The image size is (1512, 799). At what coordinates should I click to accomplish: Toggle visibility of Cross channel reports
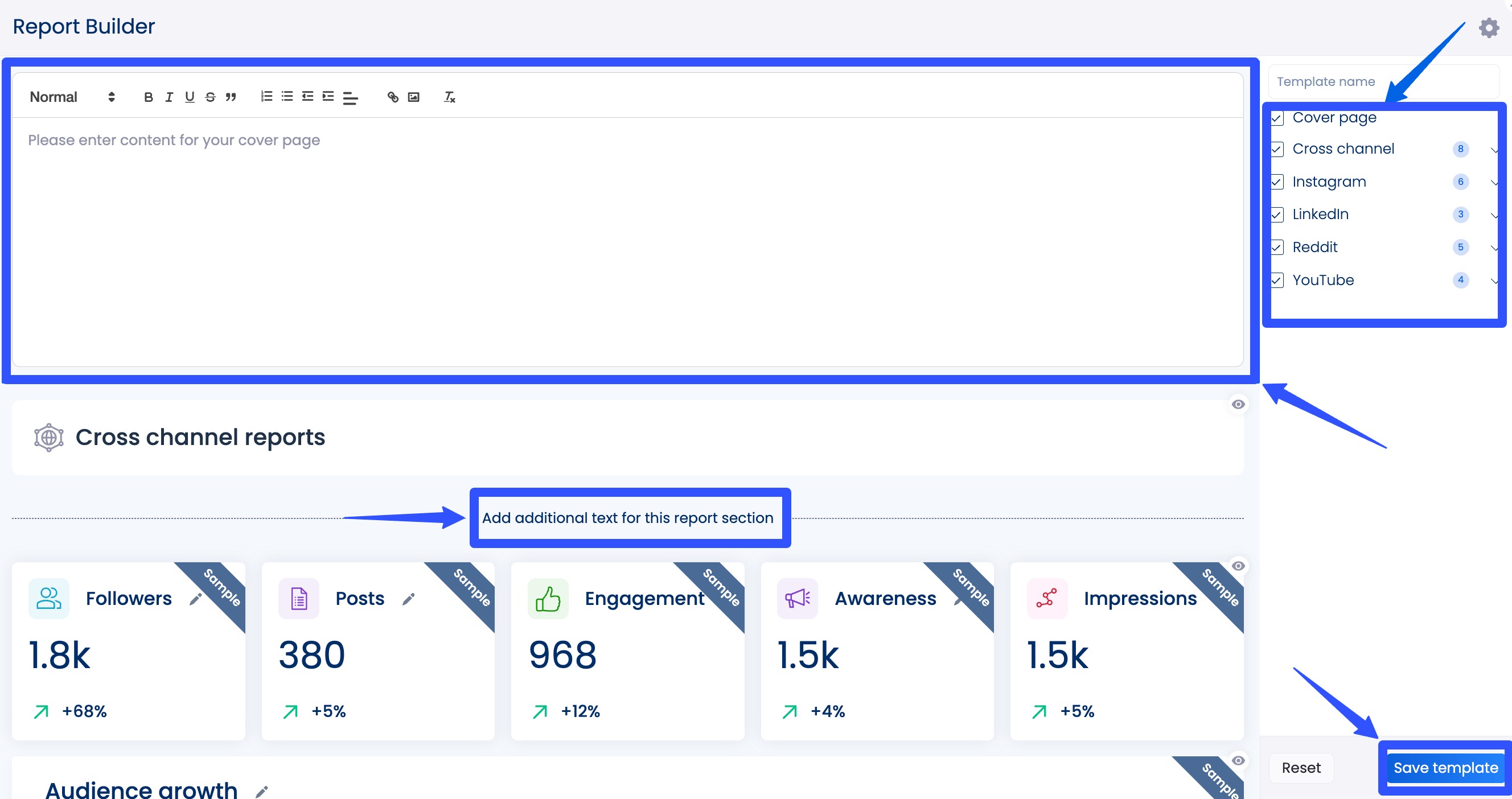pyautogui.click(x=1239, y=403)
